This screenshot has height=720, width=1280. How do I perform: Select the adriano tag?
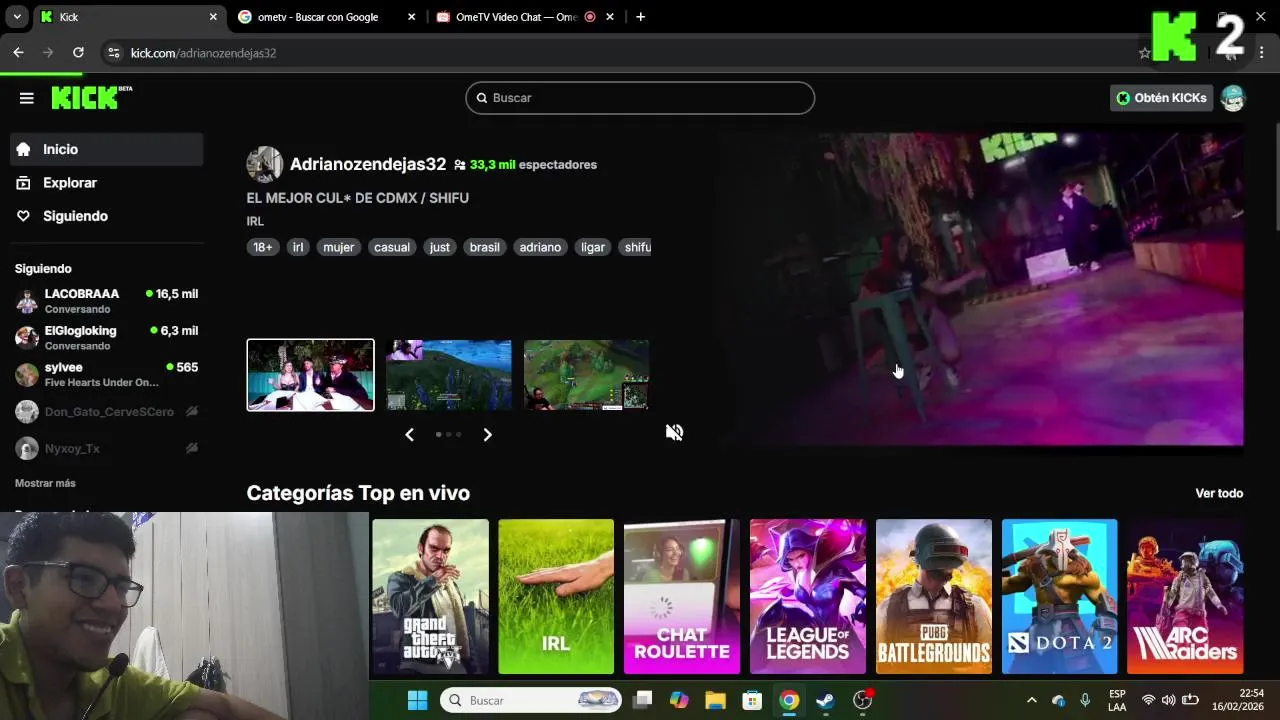point(540,247)
